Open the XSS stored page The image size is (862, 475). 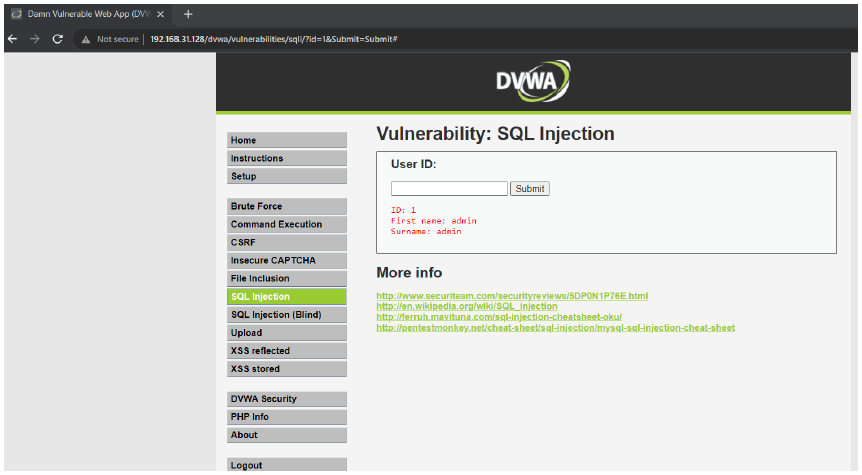286,369
